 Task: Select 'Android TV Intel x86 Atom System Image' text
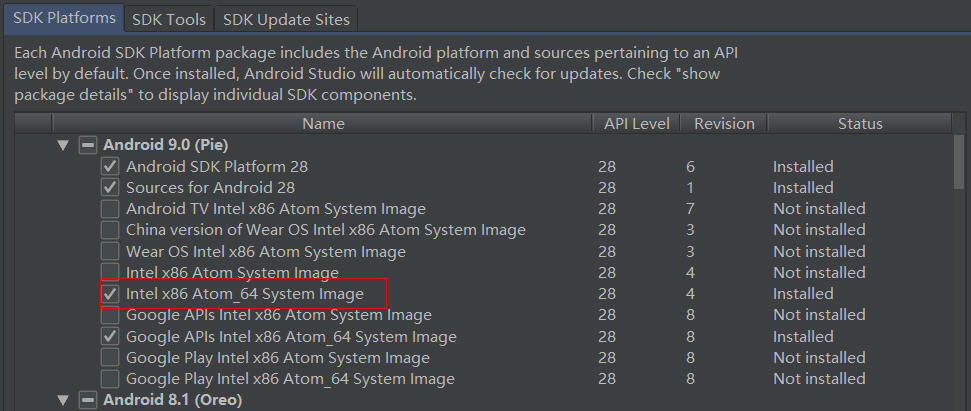(276, 209)
